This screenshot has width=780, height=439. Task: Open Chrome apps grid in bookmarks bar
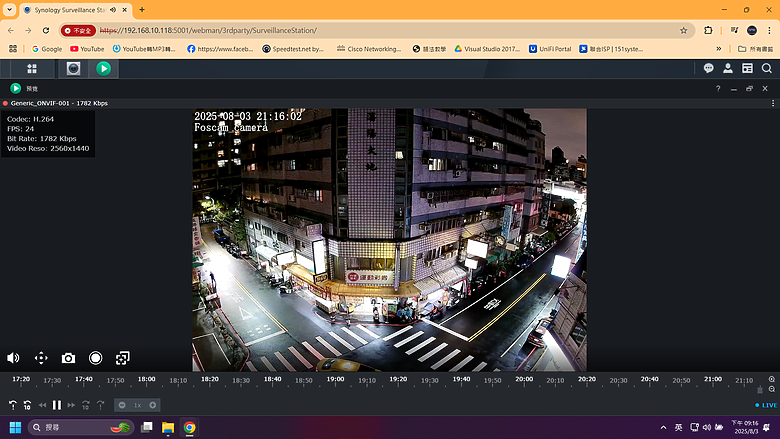click(x=13, y=49)
